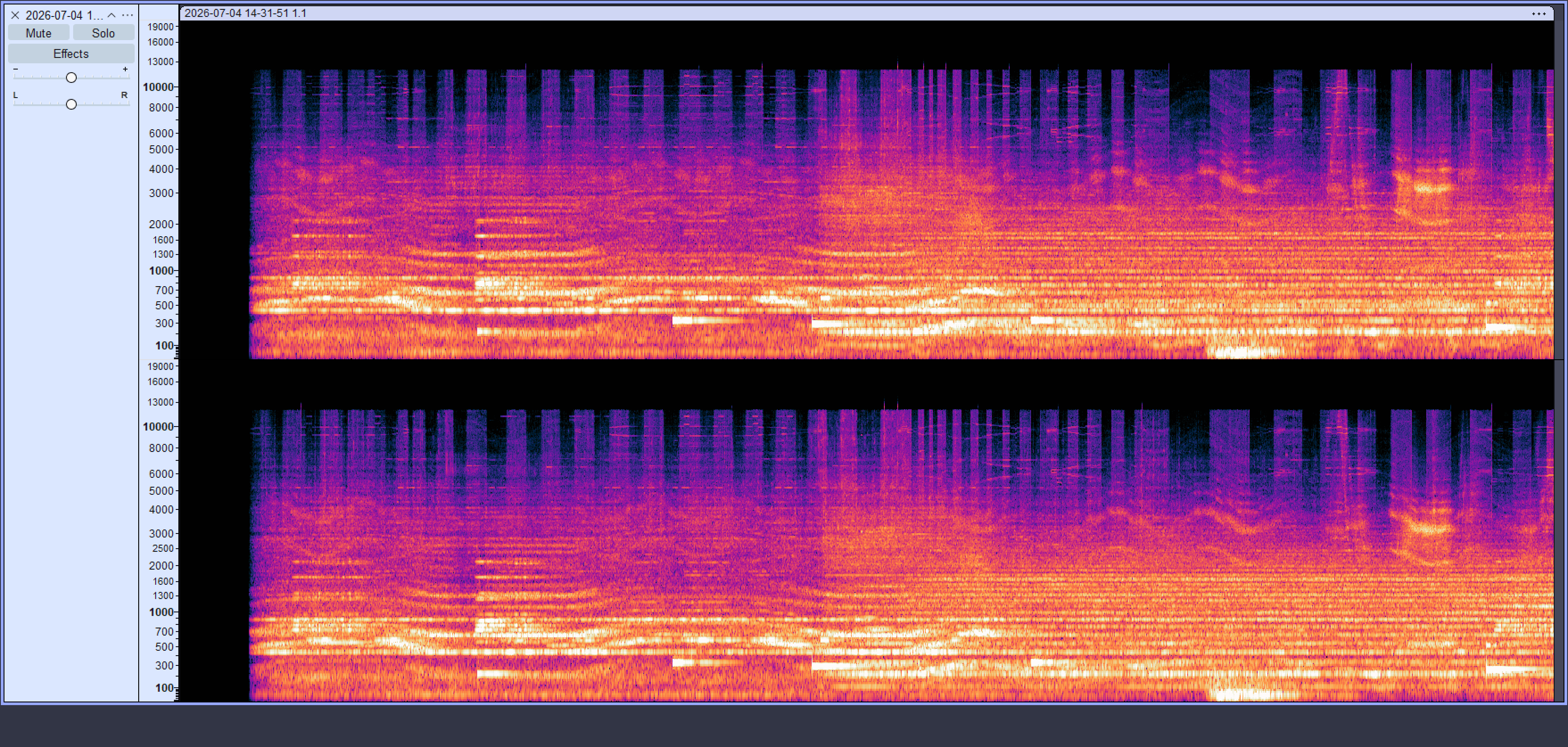Open the track name dropdown '2026-07-04 1...'

pos(64,15)
